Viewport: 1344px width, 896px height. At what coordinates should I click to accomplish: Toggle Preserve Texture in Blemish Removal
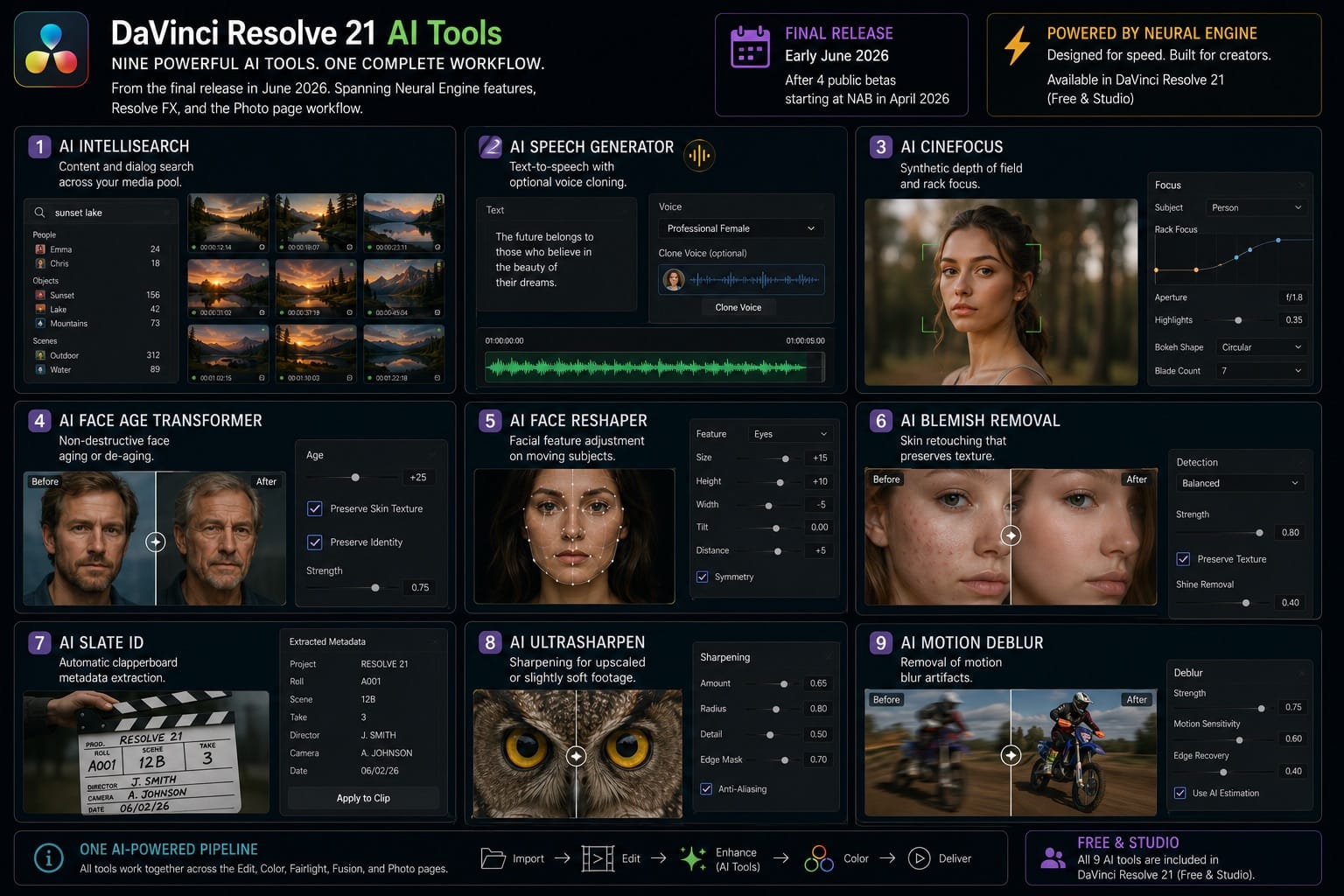point(1183,559)
